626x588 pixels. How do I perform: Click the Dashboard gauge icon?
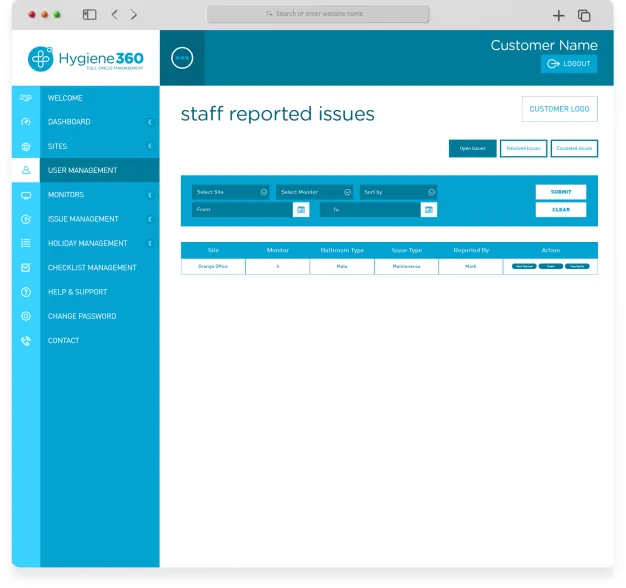tap(26, 122)
